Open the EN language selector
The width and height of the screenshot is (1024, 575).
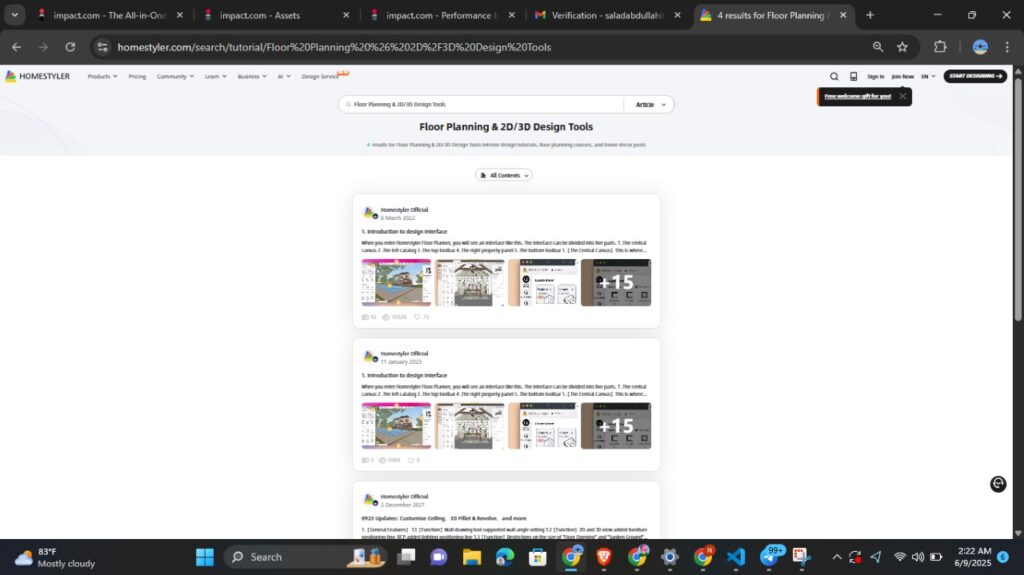[928, 76]
